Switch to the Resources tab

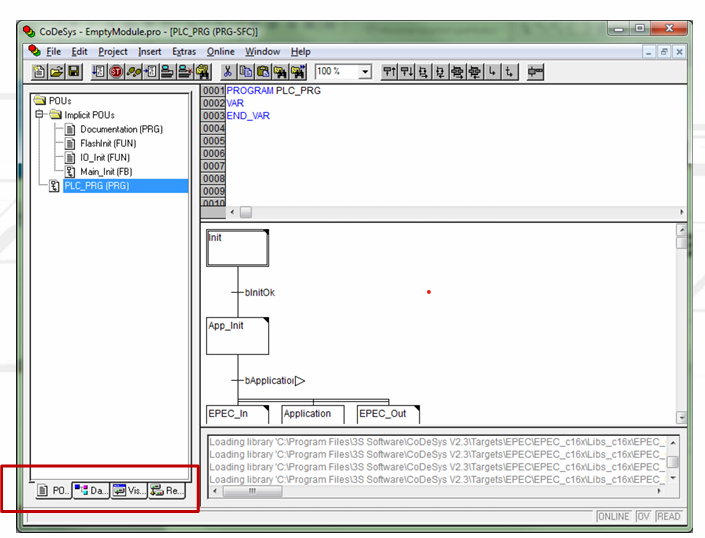[167, 490]
